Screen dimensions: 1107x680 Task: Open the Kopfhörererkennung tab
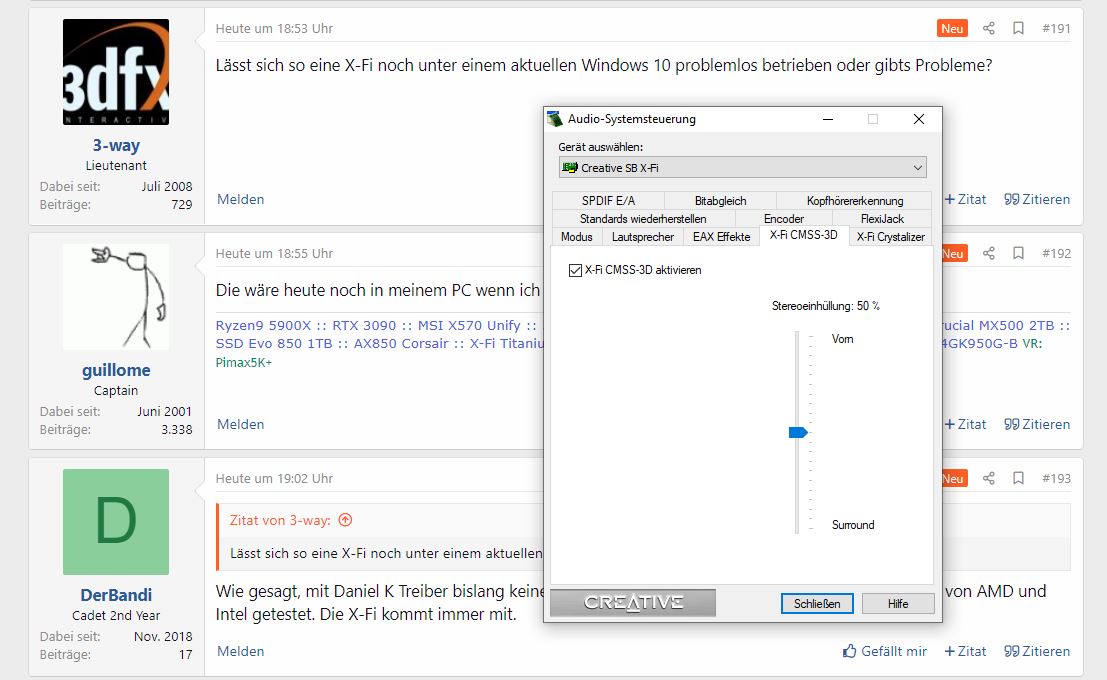click(854, 201)
